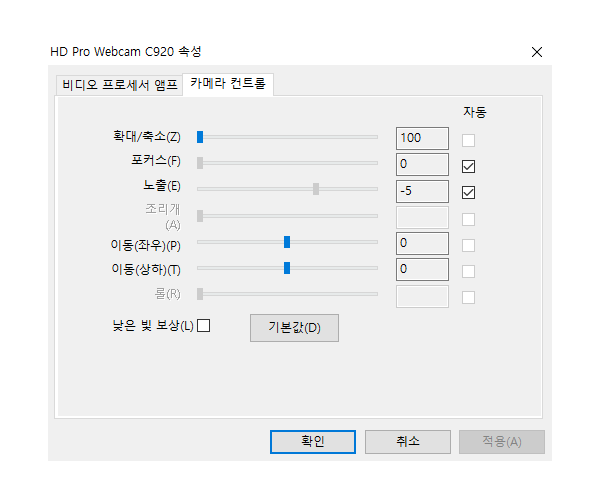Click the 적용(A) button
Image resolution: width=600 pixels, height=501 pixels.
tap(502, 442)
